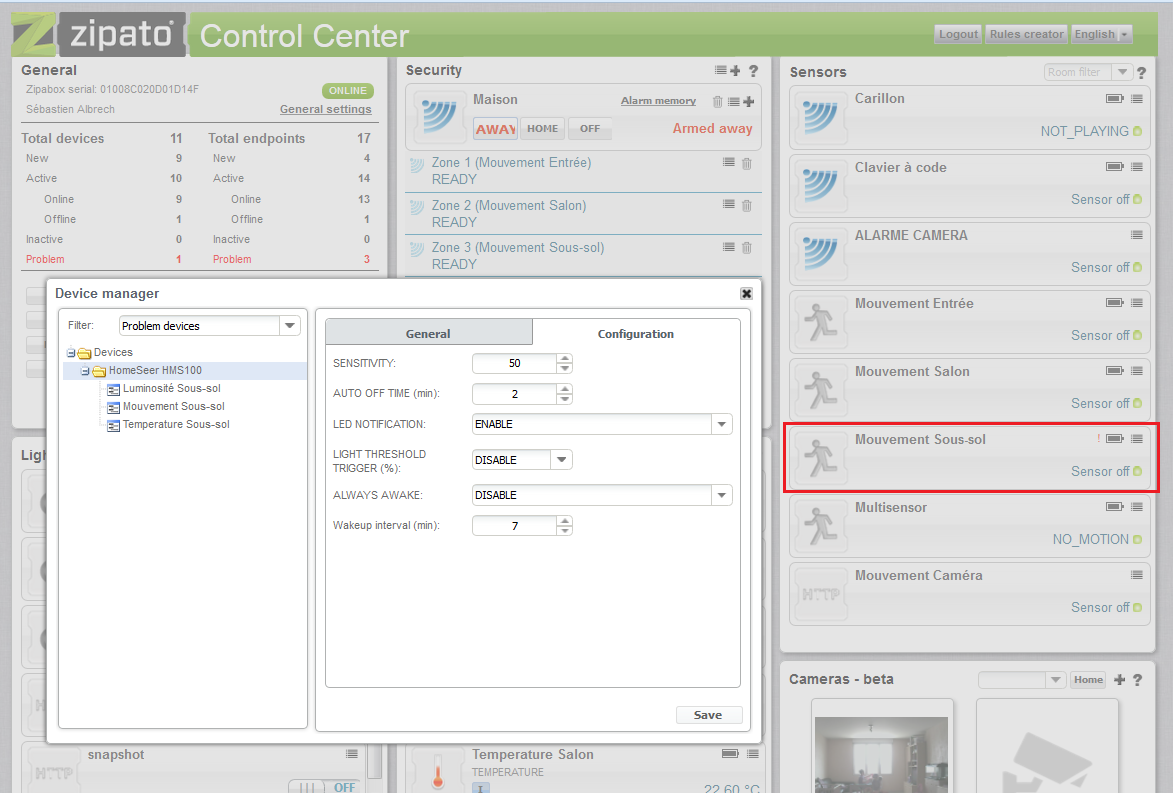This screenshot has width=1173, height=793.
Task: Click trash icon for Zone 2 (Mouvement Salon)
Action: click(x=746, y=205)
